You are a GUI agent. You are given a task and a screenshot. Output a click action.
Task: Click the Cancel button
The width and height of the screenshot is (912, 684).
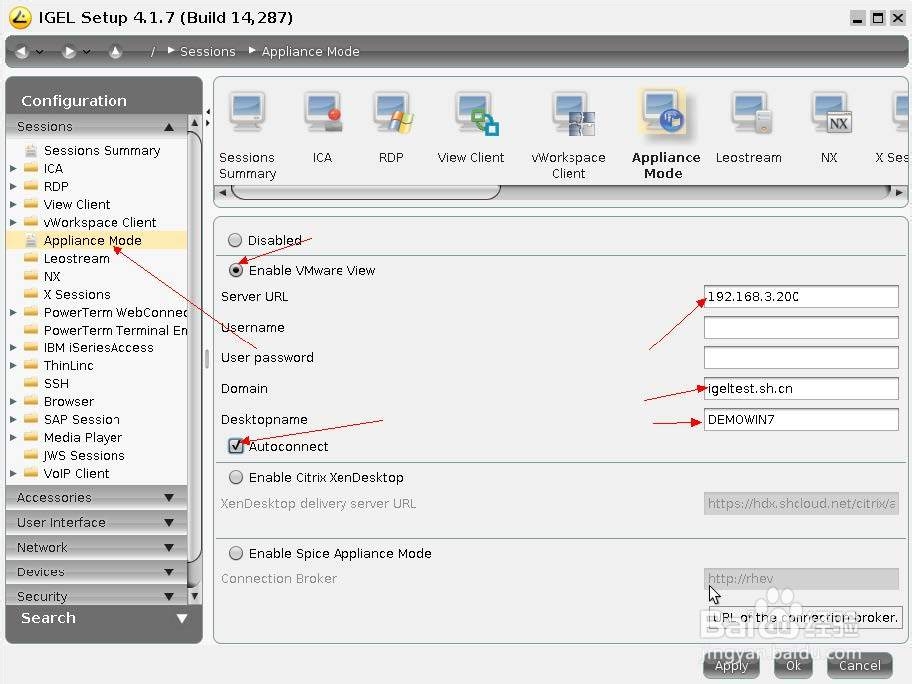(860, 666)
